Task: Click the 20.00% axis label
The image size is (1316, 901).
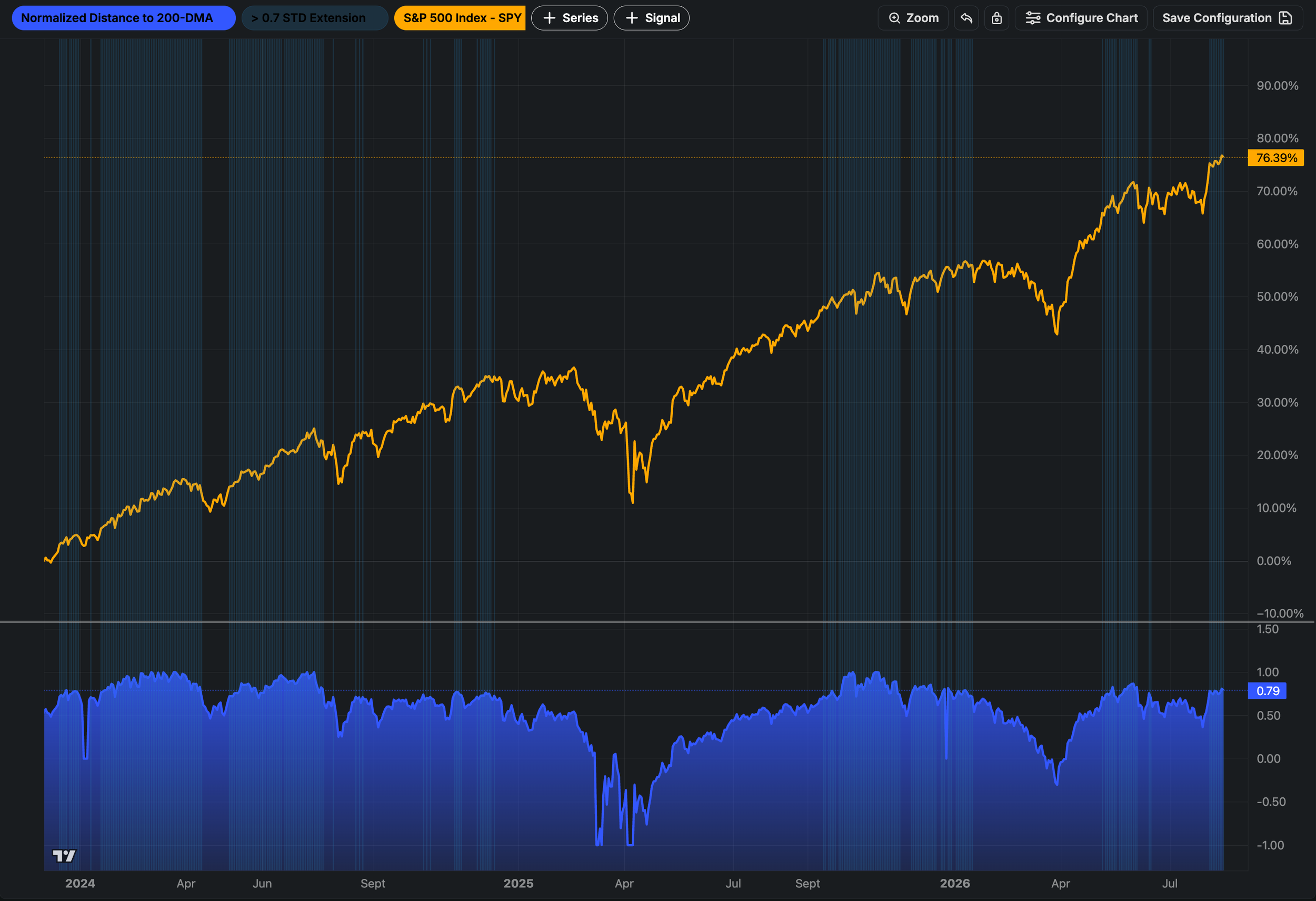Action: pyautogui.click(x=1278, y=456)
